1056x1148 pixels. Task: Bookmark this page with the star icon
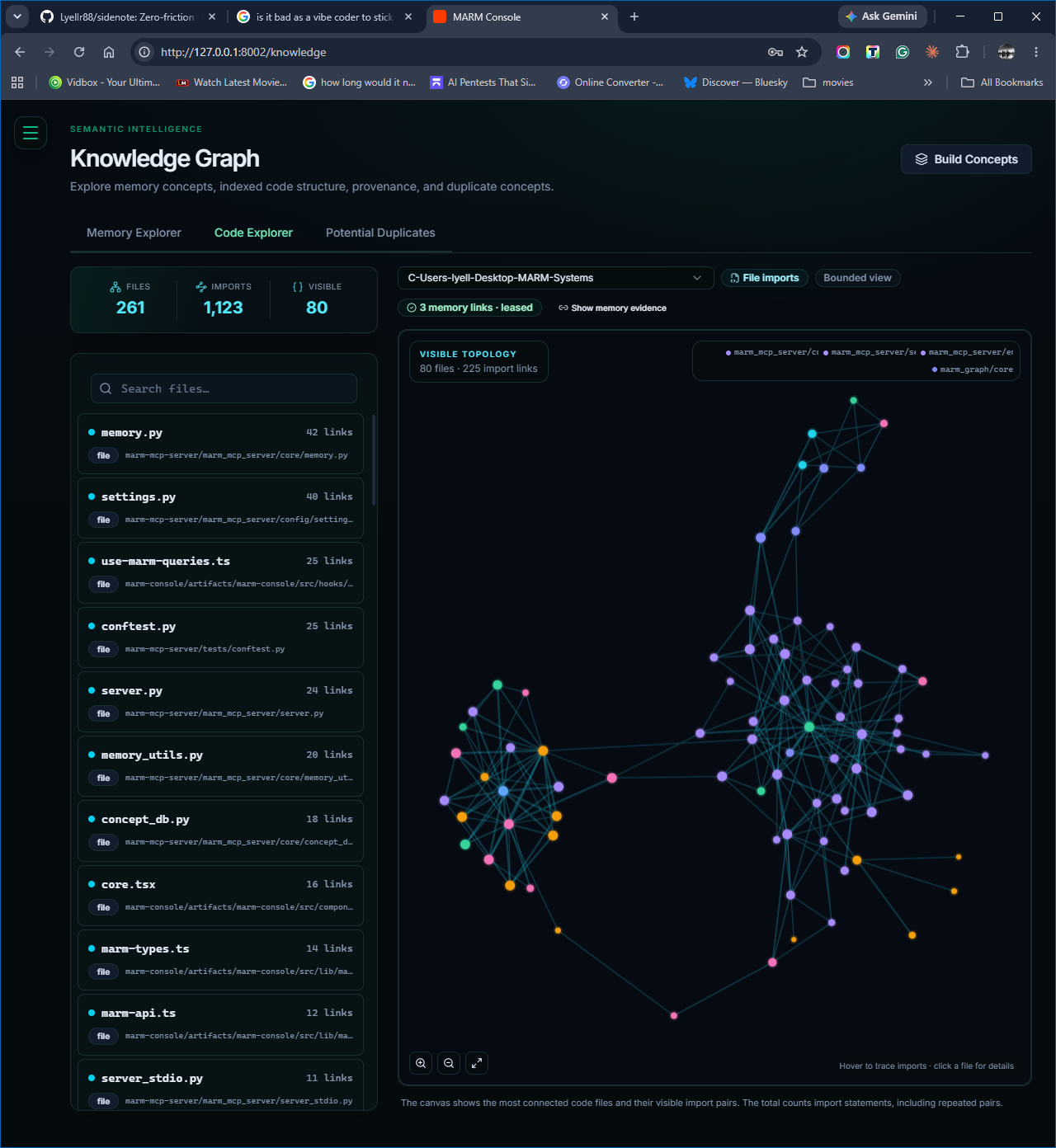point(802,52)
